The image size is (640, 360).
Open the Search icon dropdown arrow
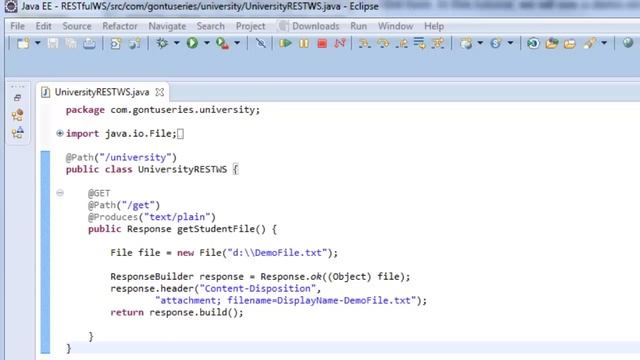[x=604, y=43]
